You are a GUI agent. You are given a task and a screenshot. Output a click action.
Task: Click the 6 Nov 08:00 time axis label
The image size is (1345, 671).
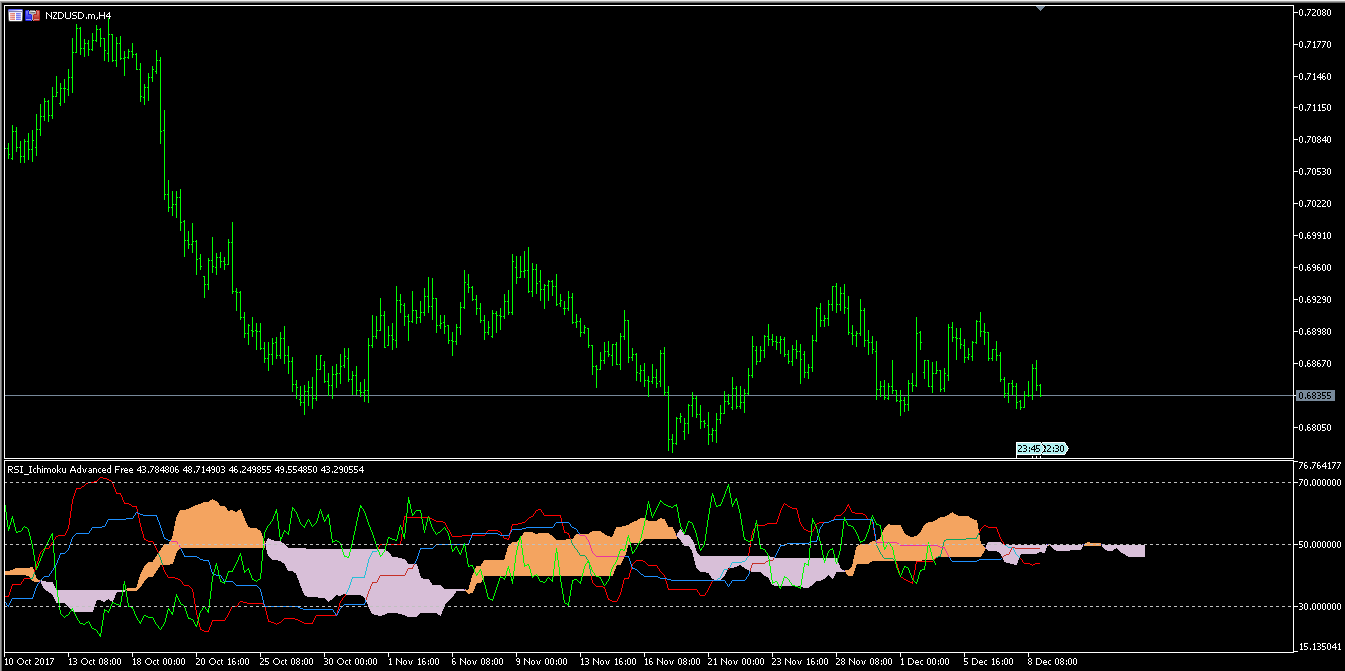tap(477, 662)
